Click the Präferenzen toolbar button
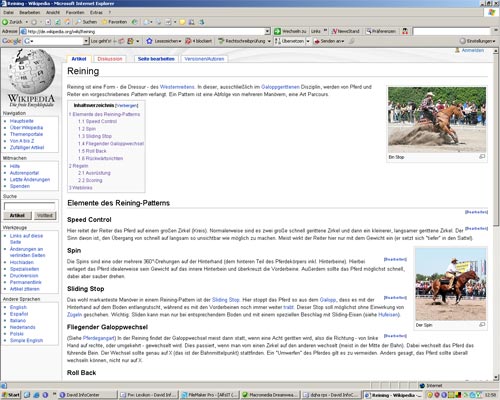Viewport: 500px width, 400px height. (381, 31)
